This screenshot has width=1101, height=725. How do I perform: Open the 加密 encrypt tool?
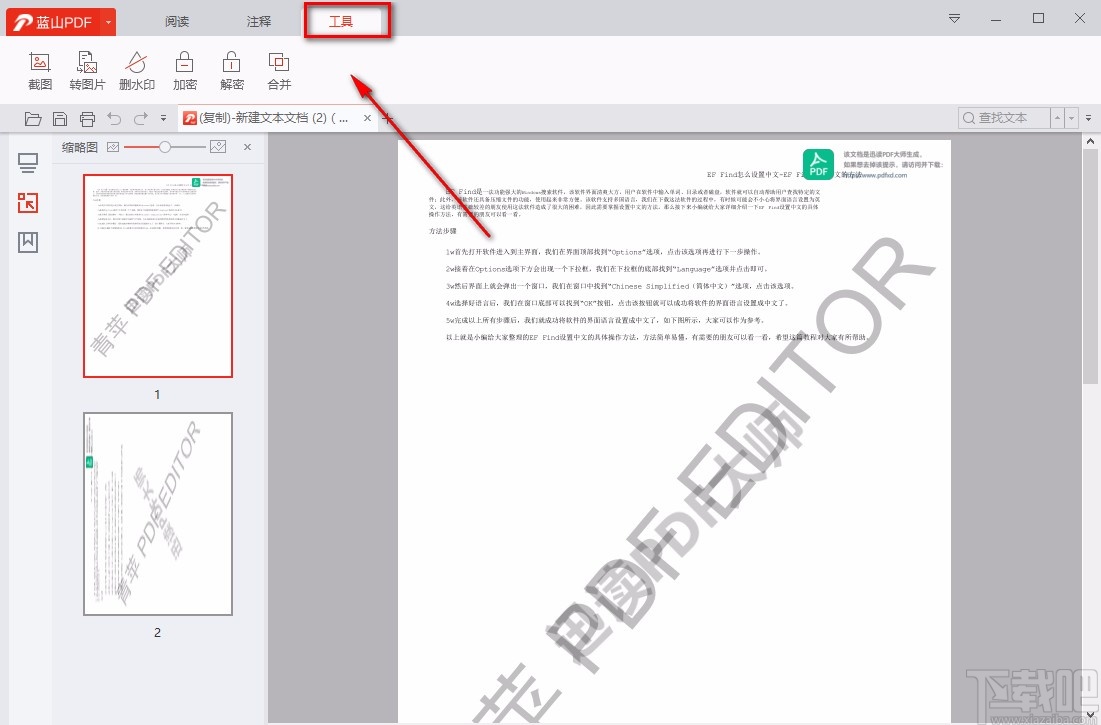(184, 70)
